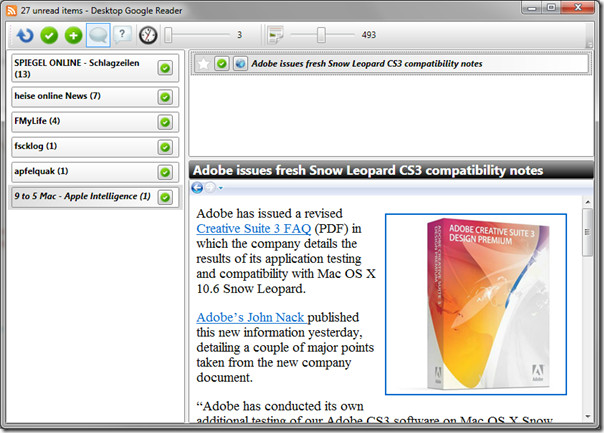Click the article scrollbar down arrow
Viewport: 604px width, 433px height.
[587, 416]
